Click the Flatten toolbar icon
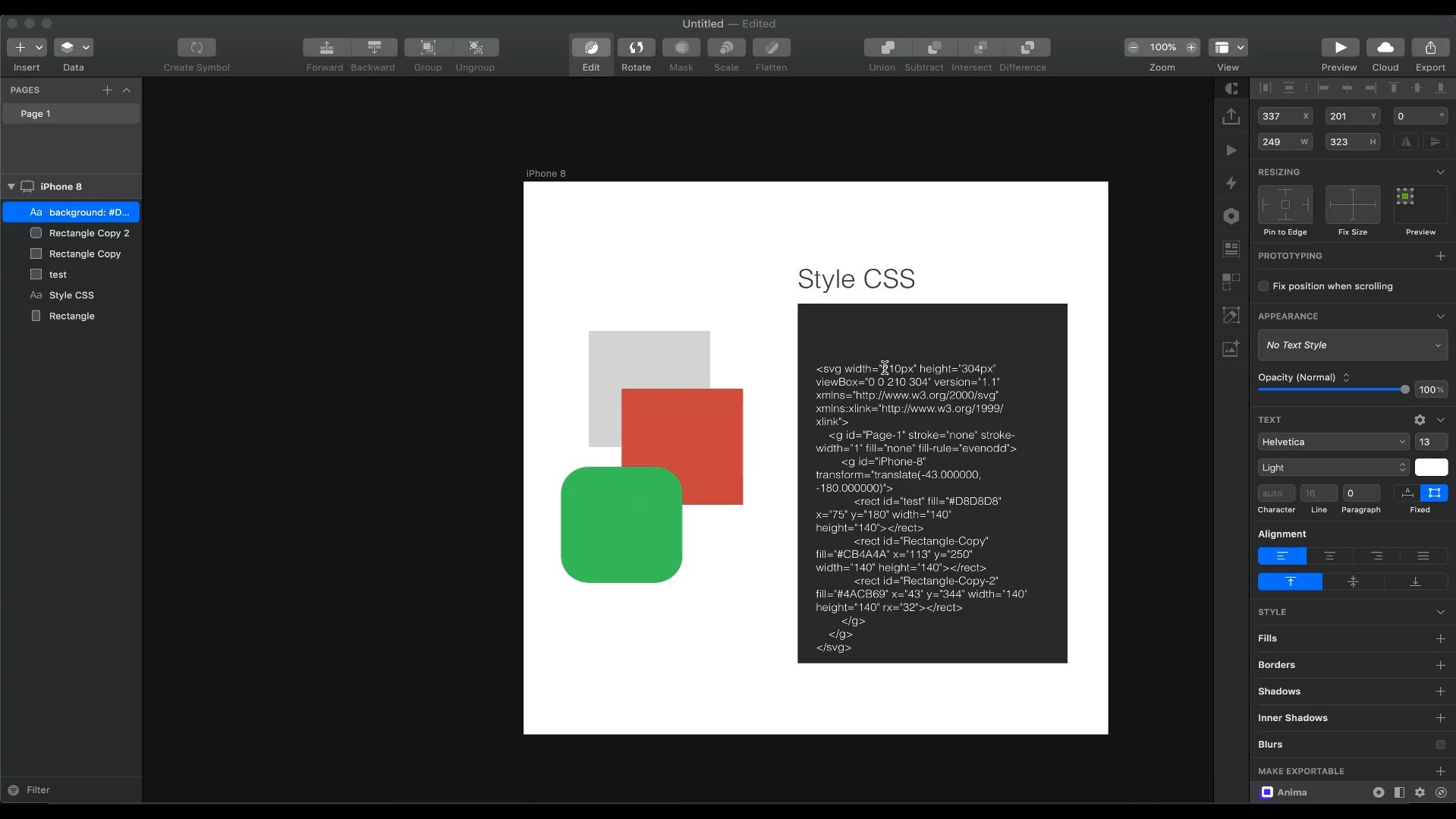The height and width of the screenshot is (819, 1456). (772, 47)
